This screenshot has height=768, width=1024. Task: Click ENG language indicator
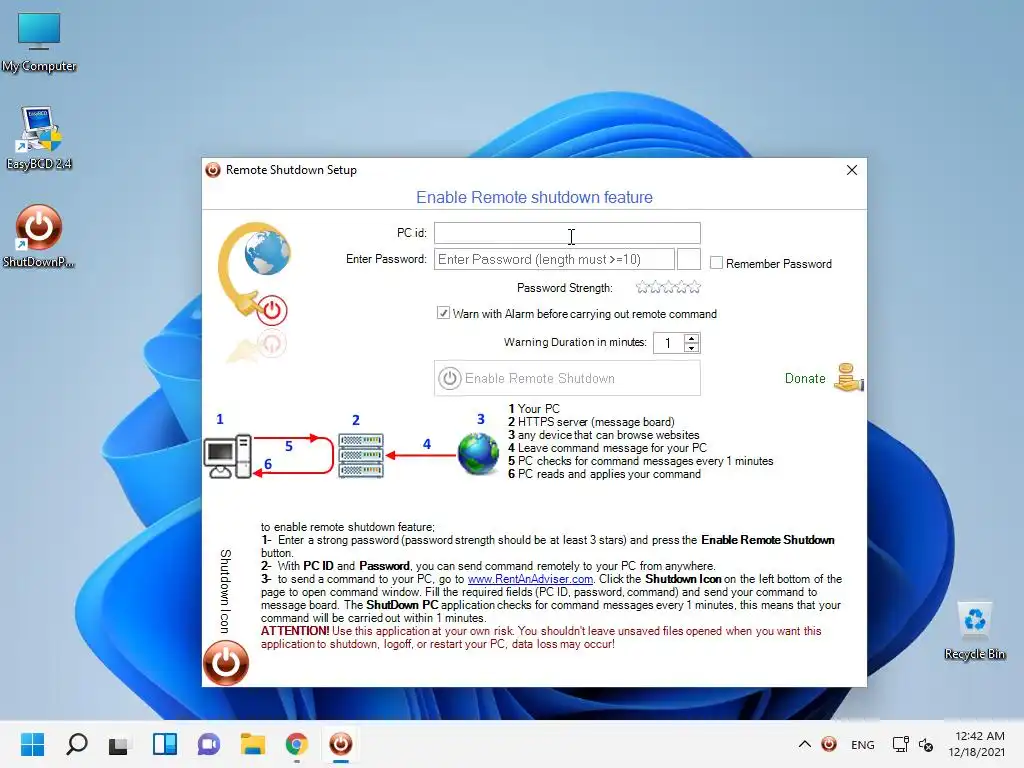[863, 744]
